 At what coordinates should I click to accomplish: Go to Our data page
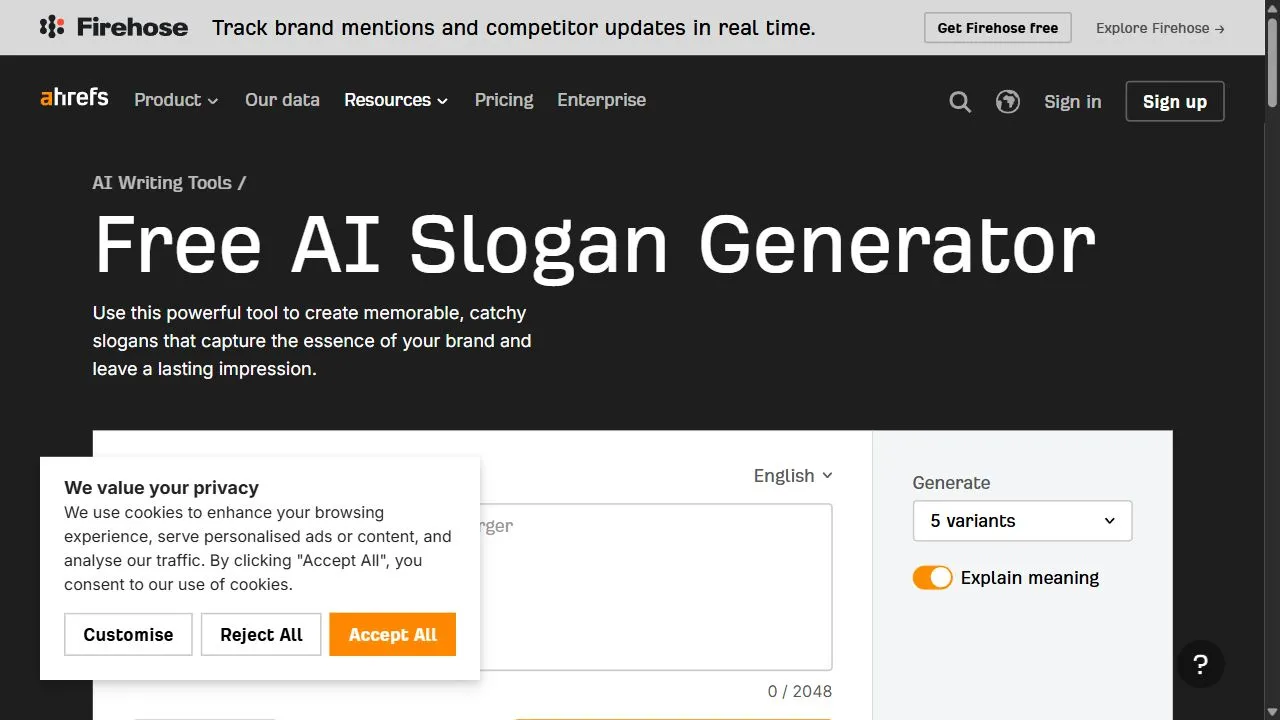pos(282,100)
